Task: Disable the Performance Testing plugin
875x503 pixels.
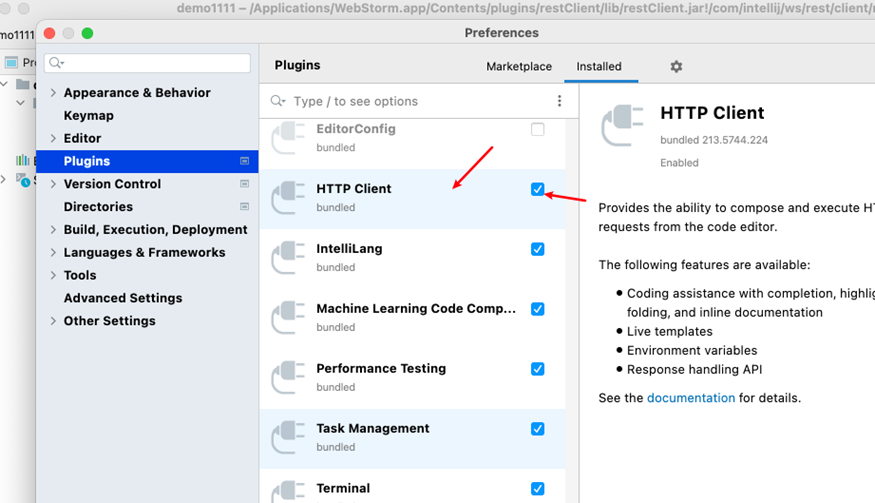Action: (537, 369)
